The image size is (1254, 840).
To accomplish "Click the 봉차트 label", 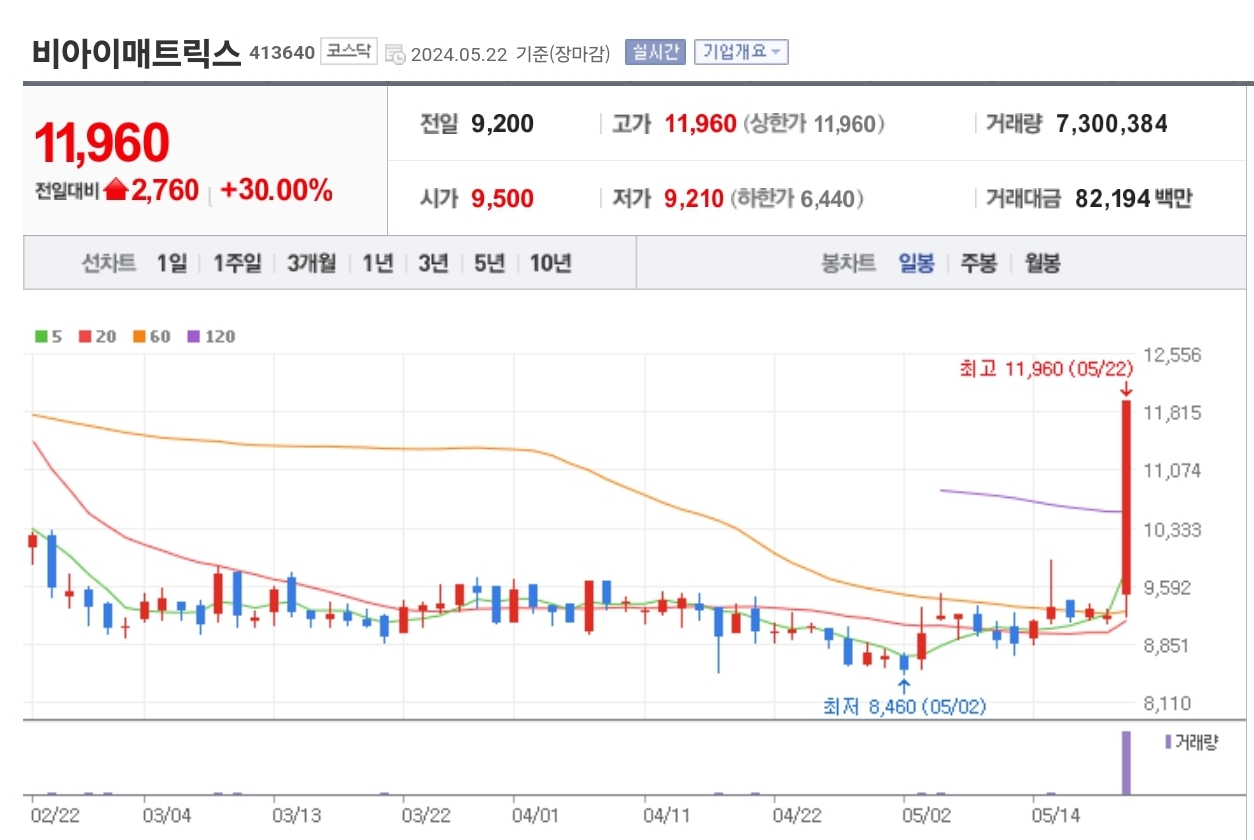I will (x=848, y=264).
